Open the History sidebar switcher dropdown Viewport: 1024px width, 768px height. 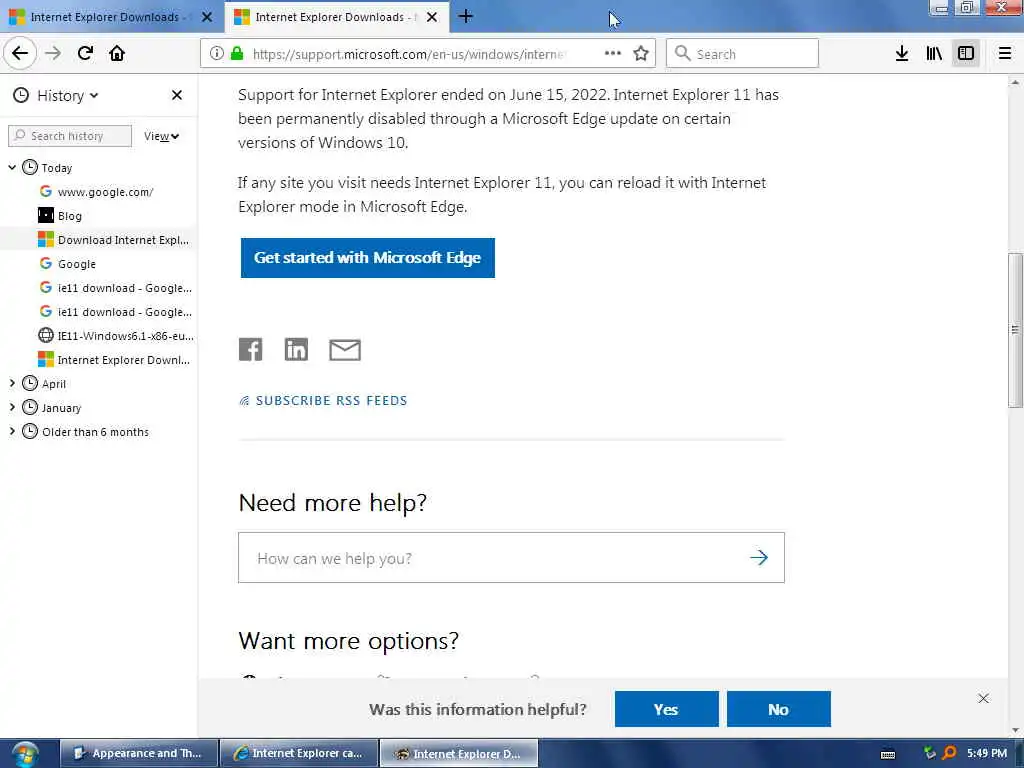tap(56, 95)
